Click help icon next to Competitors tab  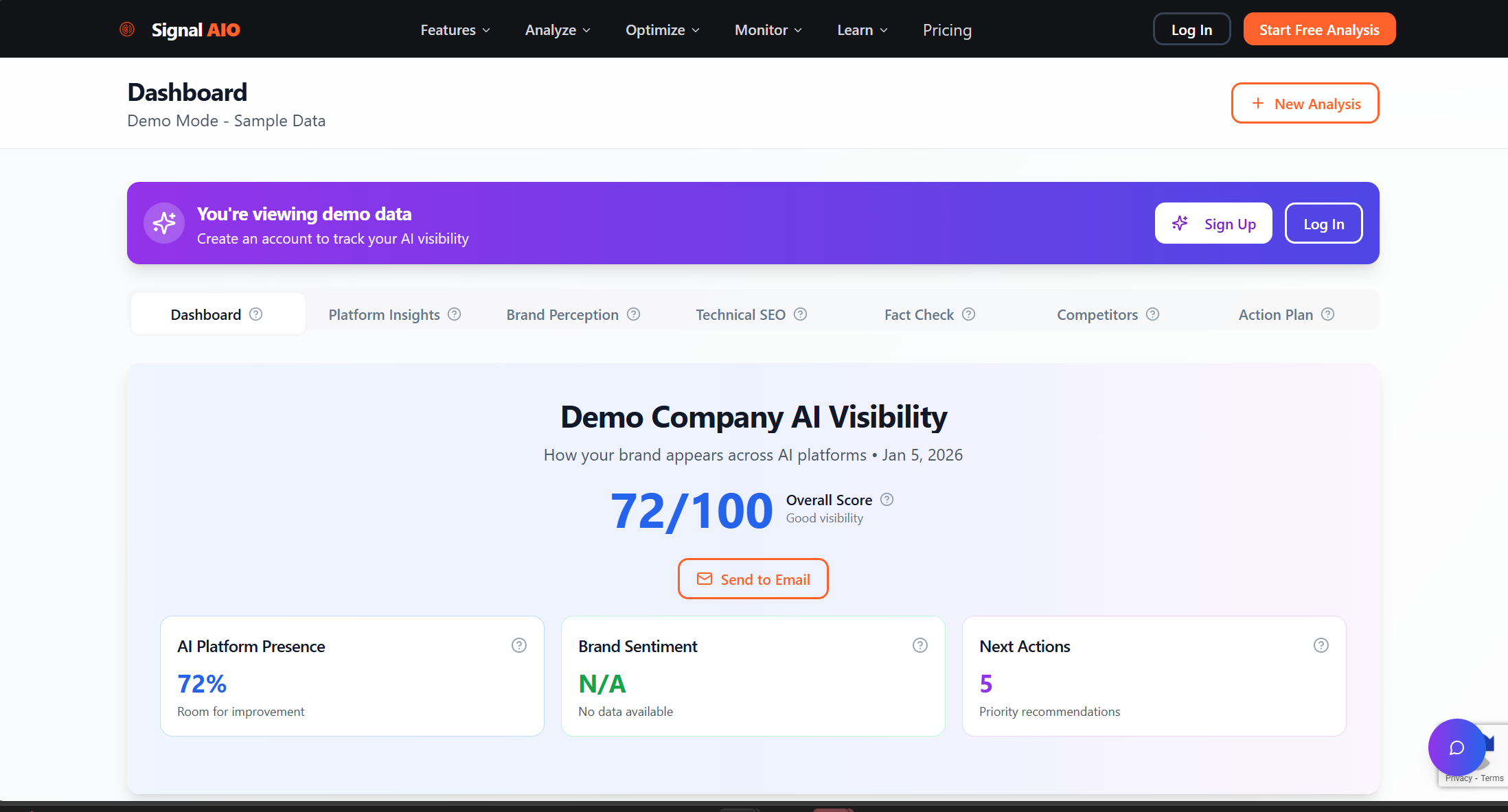pos(1153,314)
